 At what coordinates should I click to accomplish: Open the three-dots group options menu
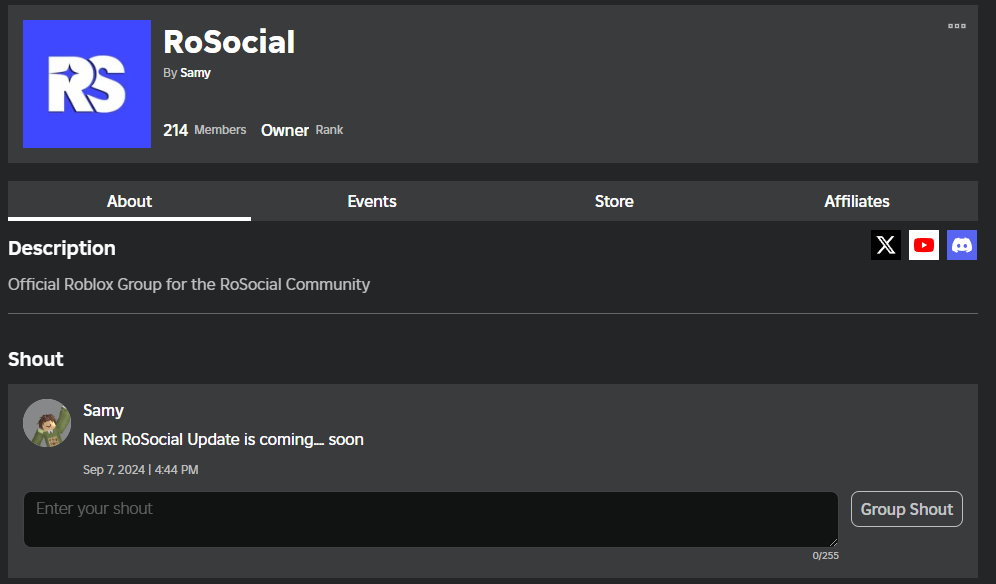click(x=957, y=26)
